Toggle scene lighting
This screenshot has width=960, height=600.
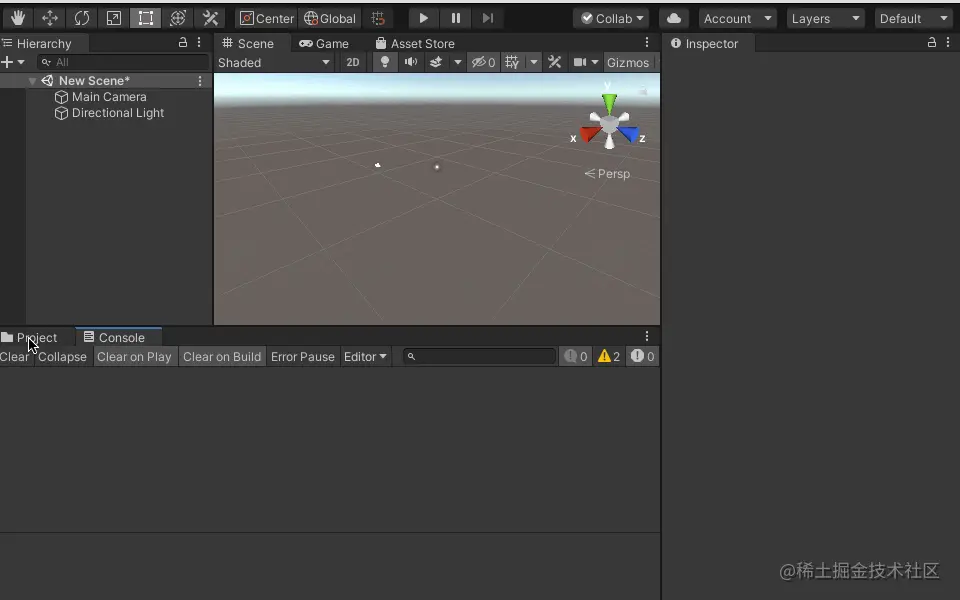[384, 62]
